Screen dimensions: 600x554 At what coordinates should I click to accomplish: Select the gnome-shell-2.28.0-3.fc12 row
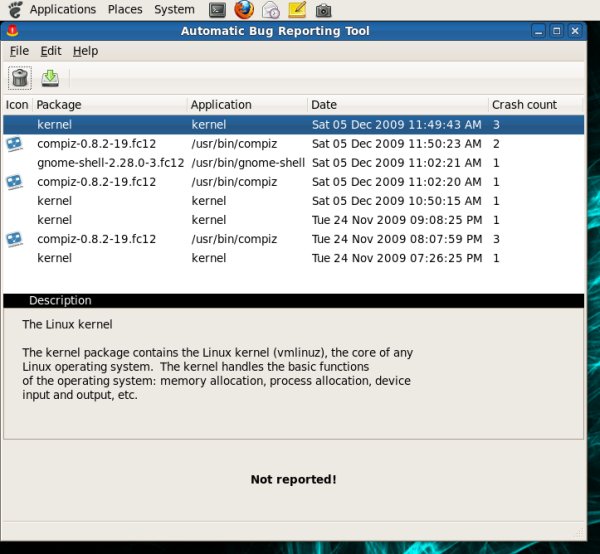pyautogui.click(x=294, y=163)
